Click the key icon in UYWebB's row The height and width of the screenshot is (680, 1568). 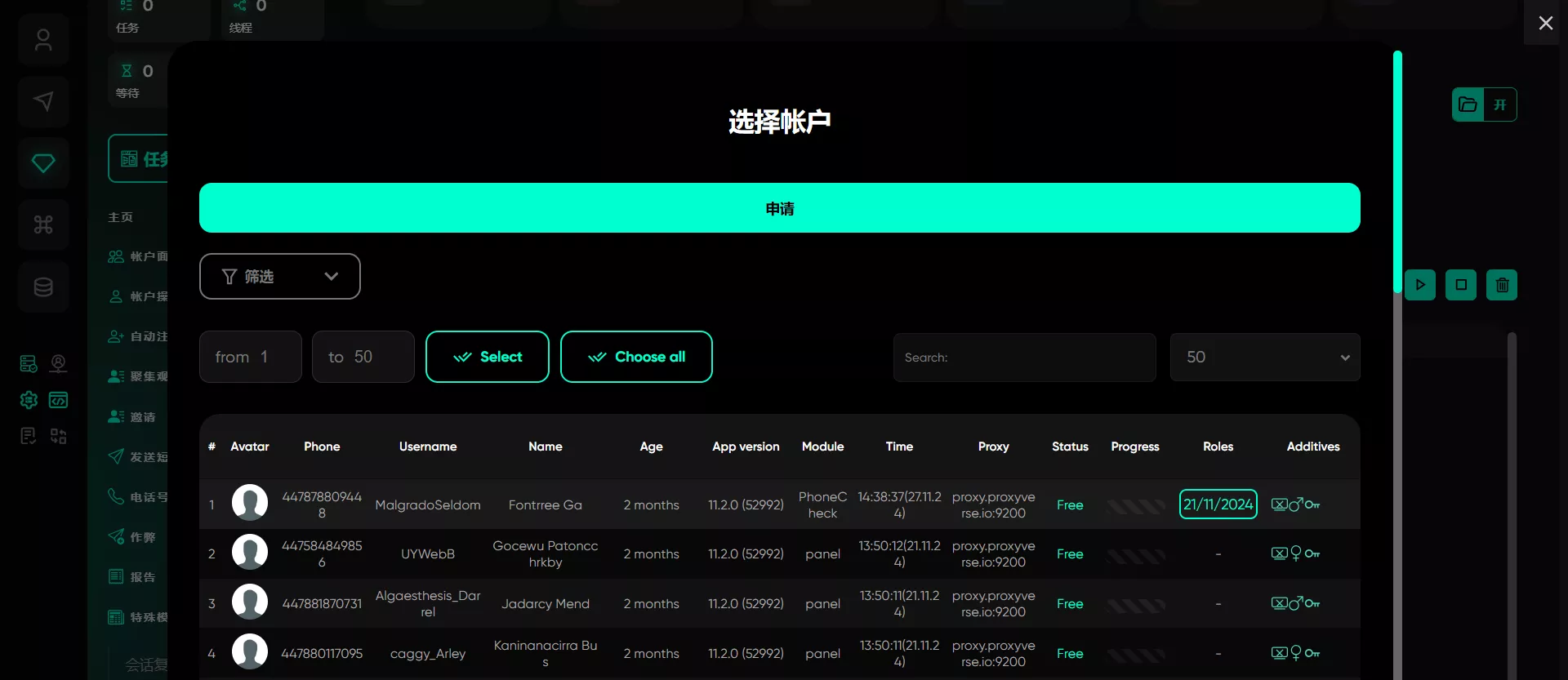click(x=1312, y=553)
